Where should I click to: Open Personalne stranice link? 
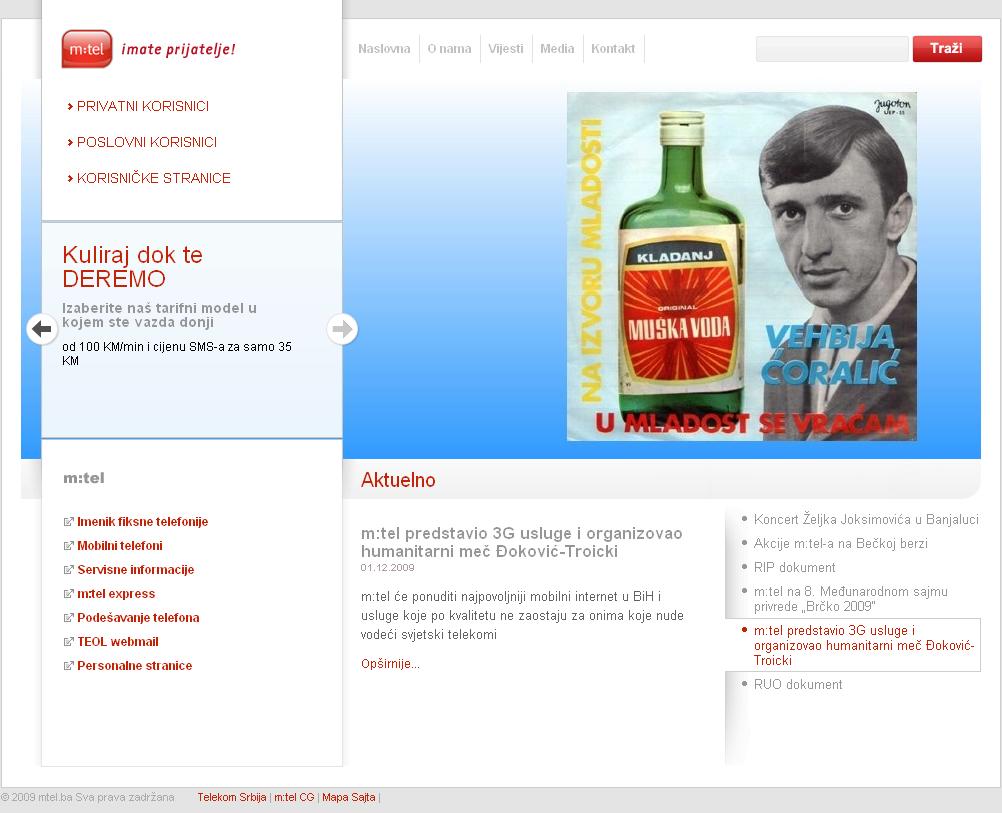pos(135,665)
